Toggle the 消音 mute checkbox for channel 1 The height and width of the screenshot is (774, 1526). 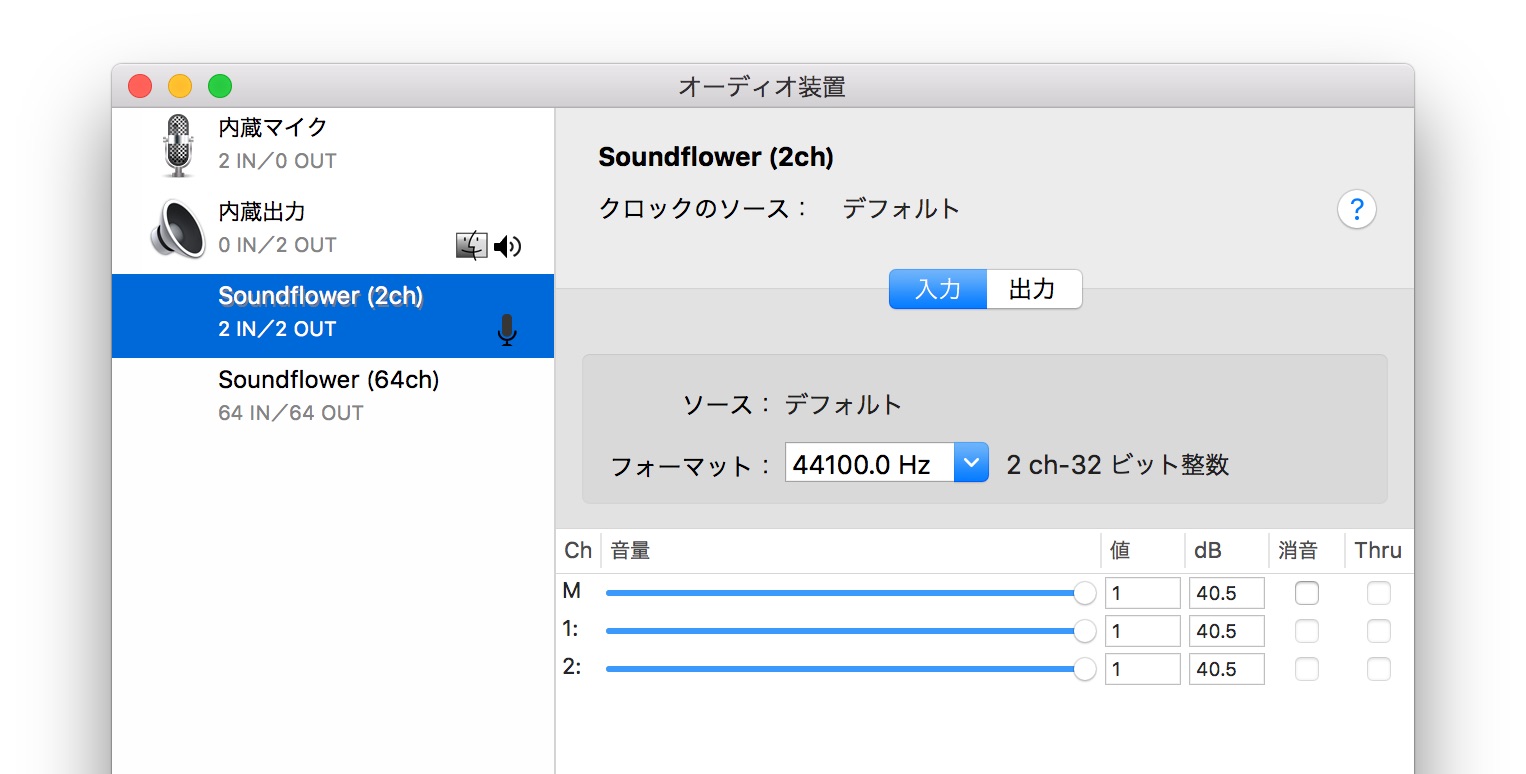click(1306, 631)
